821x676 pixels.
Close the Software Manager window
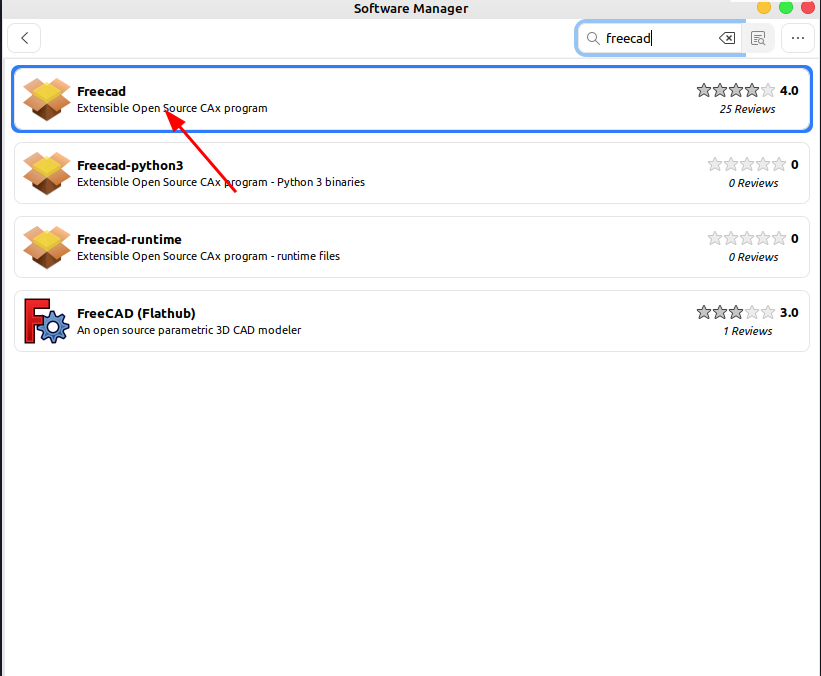[808, 7]
